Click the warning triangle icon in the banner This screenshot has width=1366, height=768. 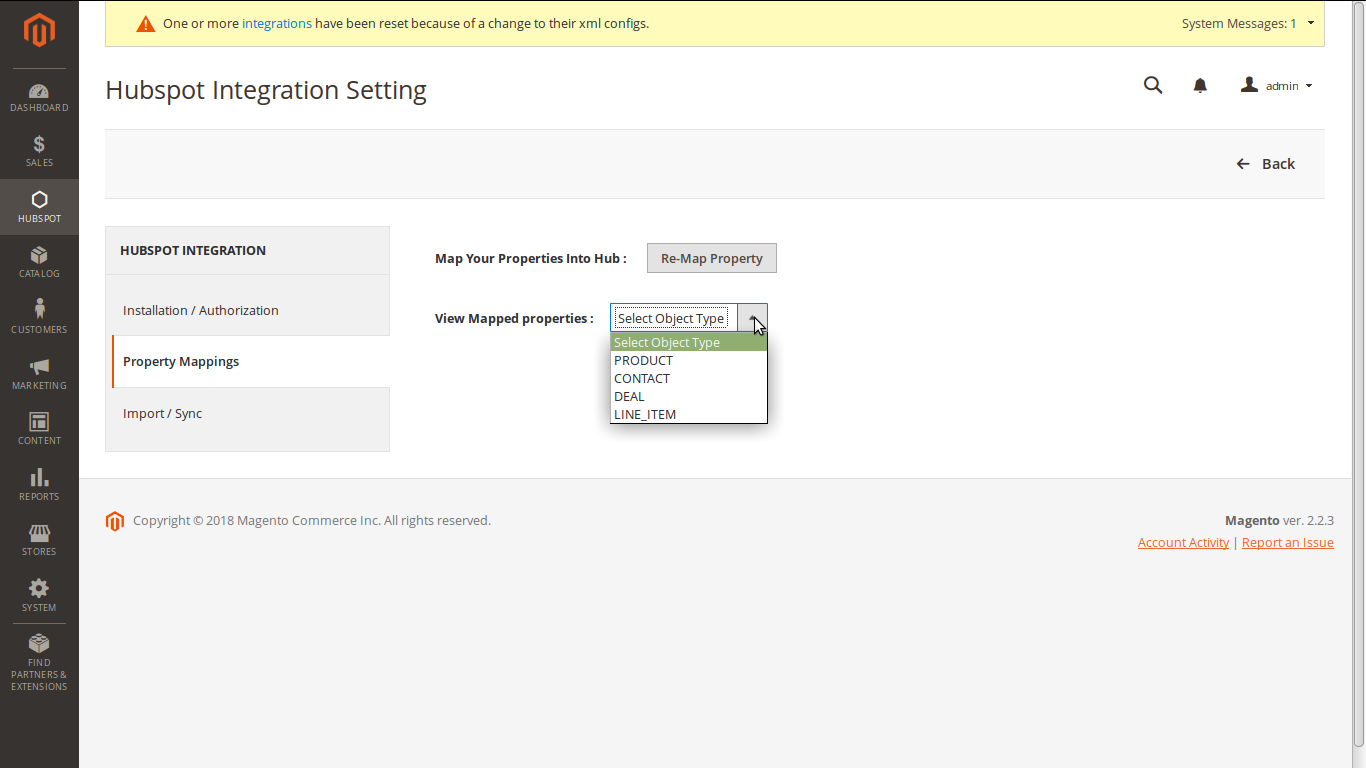(145, 24)
